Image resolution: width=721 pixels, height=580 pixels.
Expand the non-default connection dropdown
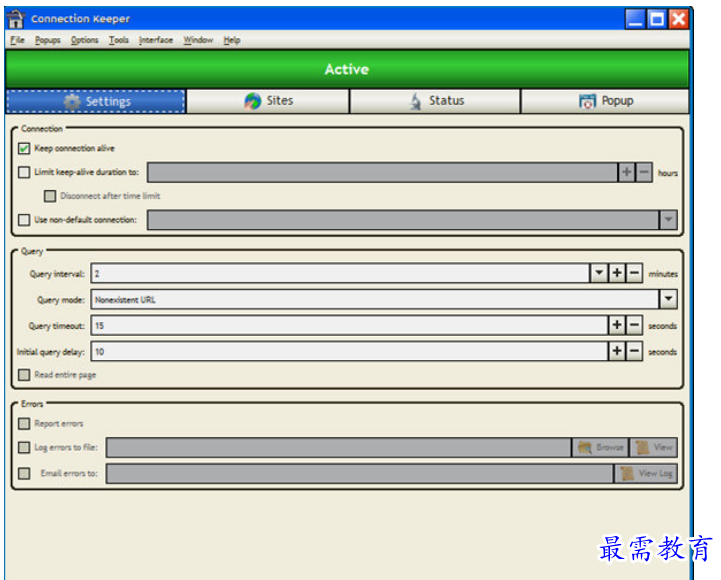point(668,220)
